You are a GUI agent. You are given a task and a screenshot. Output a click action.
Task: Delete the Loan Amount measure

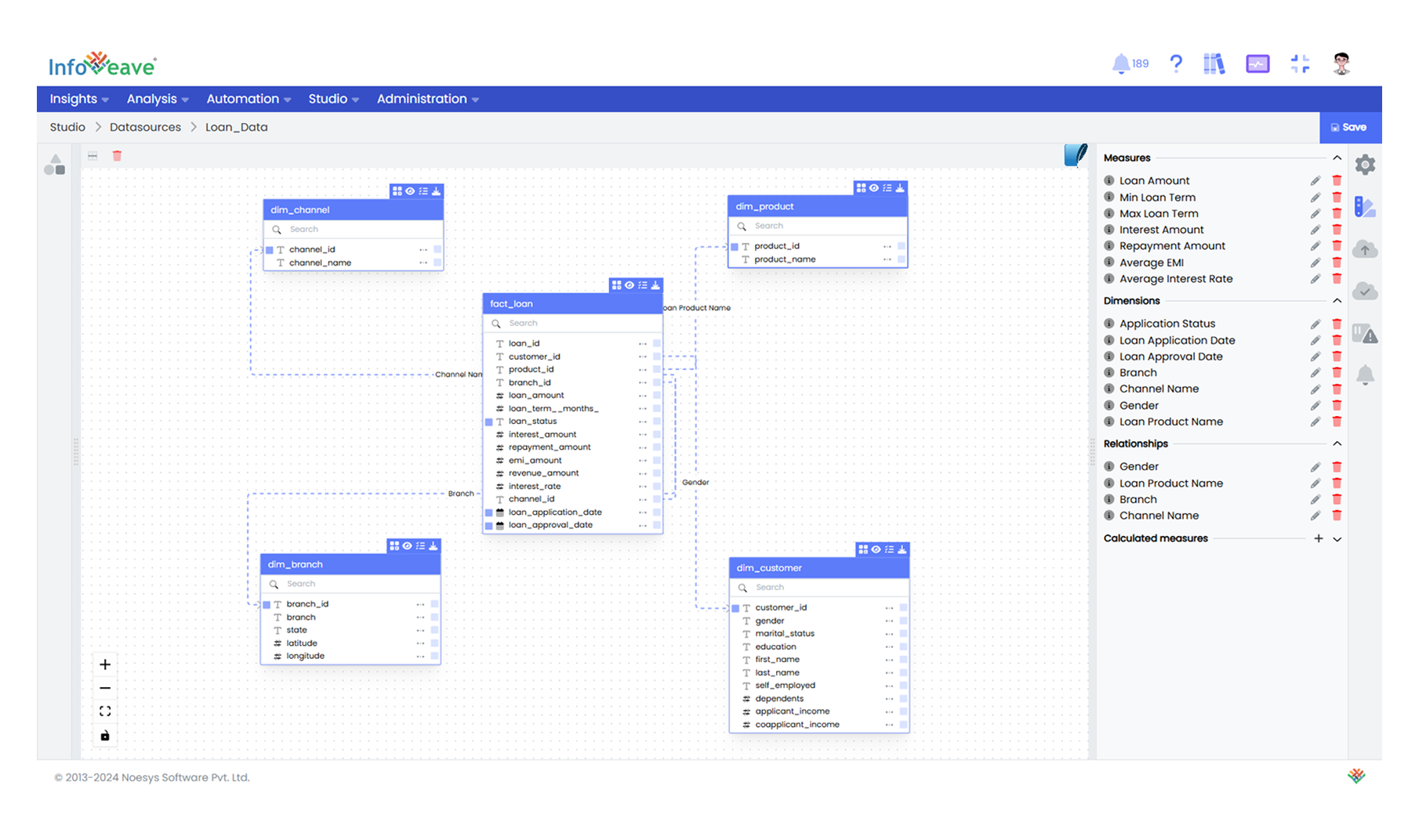coord(1337,181)
